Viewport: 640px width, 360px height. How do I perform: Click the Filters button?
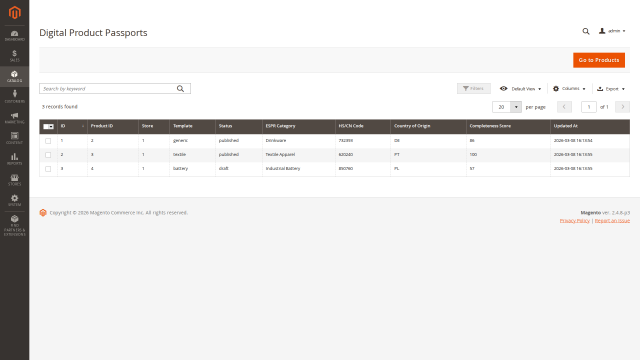point(473,89)
